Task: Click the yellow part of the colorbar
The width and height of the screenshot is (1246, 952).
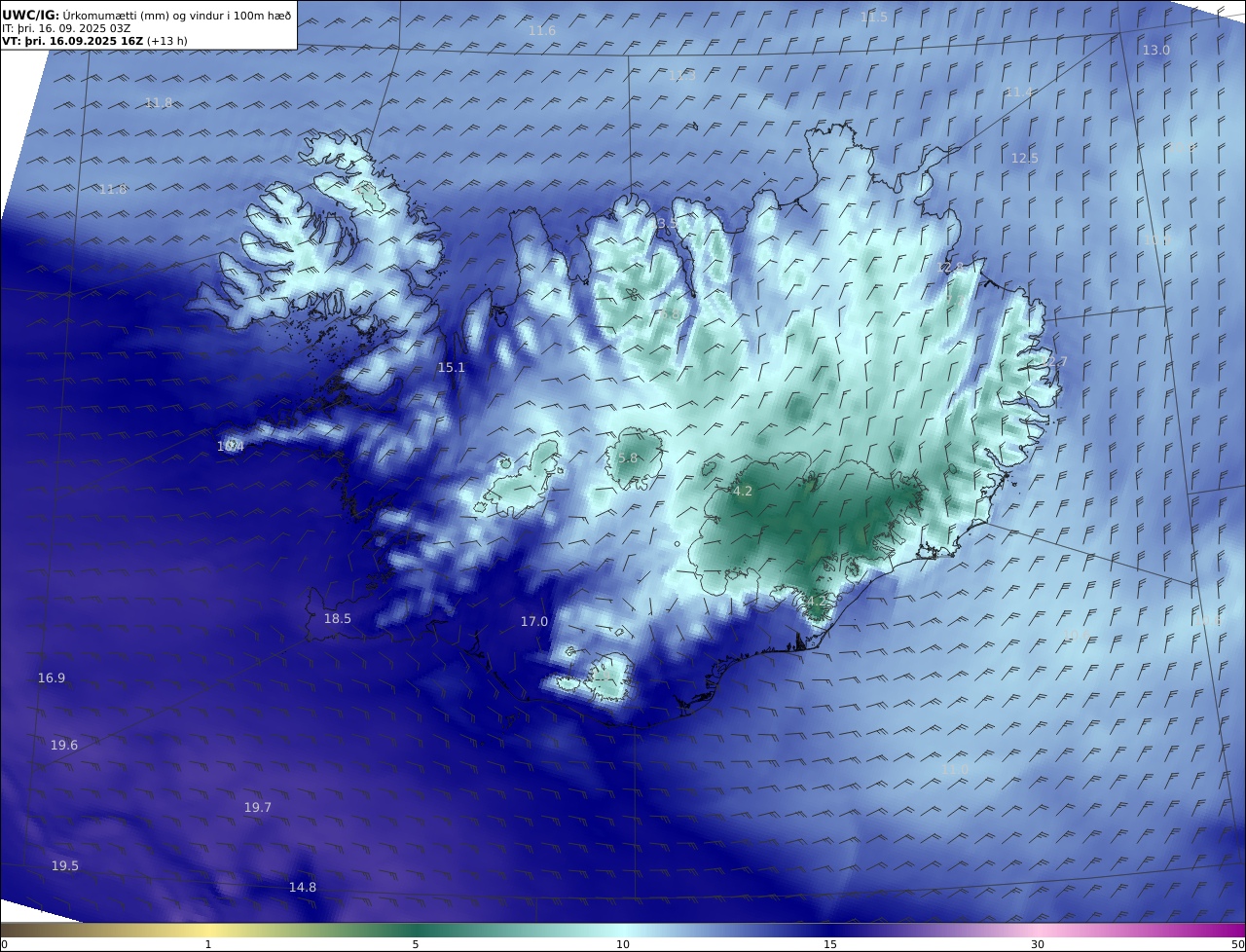Action: pos(209,931)
